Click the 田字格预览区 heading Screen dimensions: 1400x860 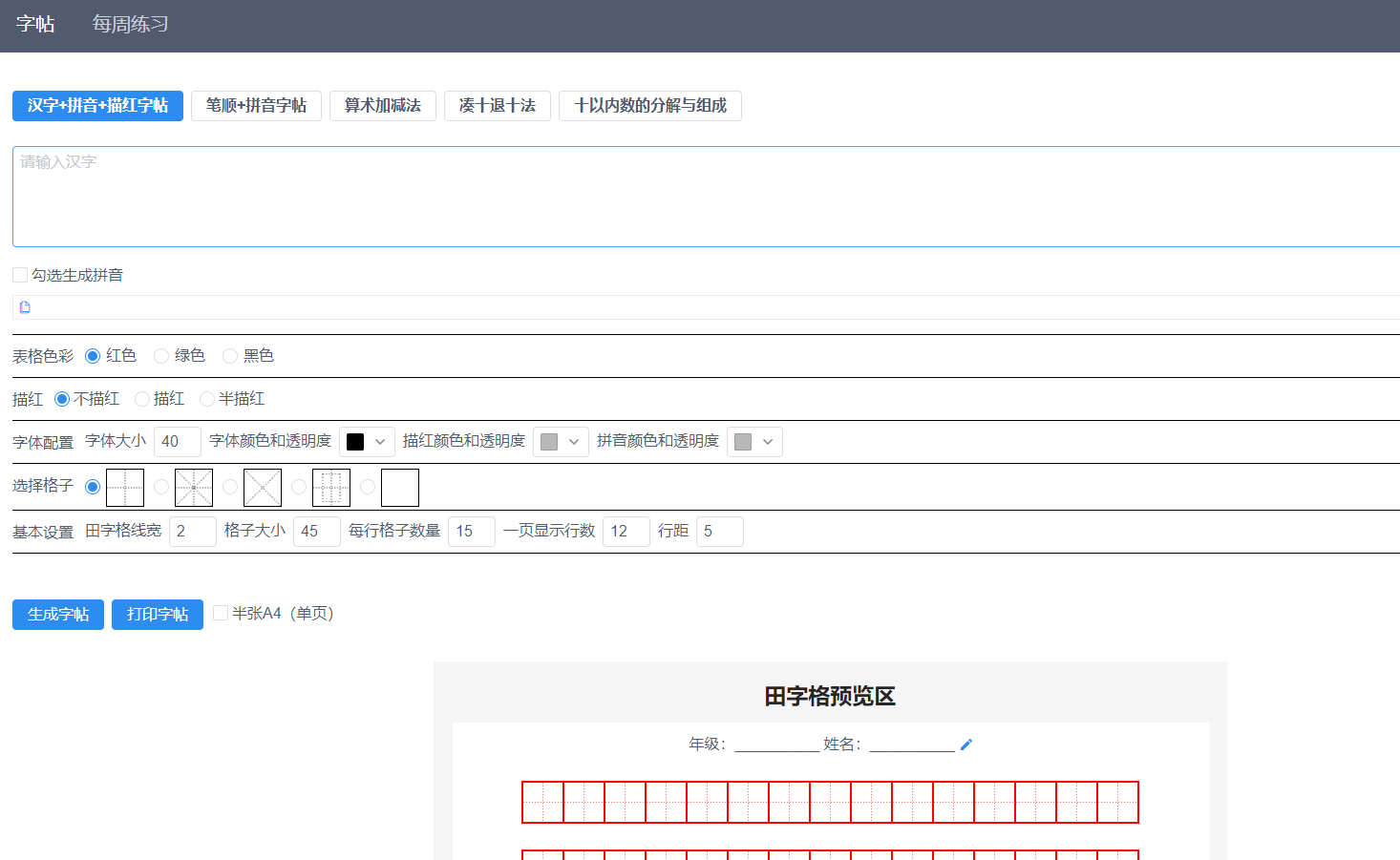pyautogui.click(x=830, y=697)
